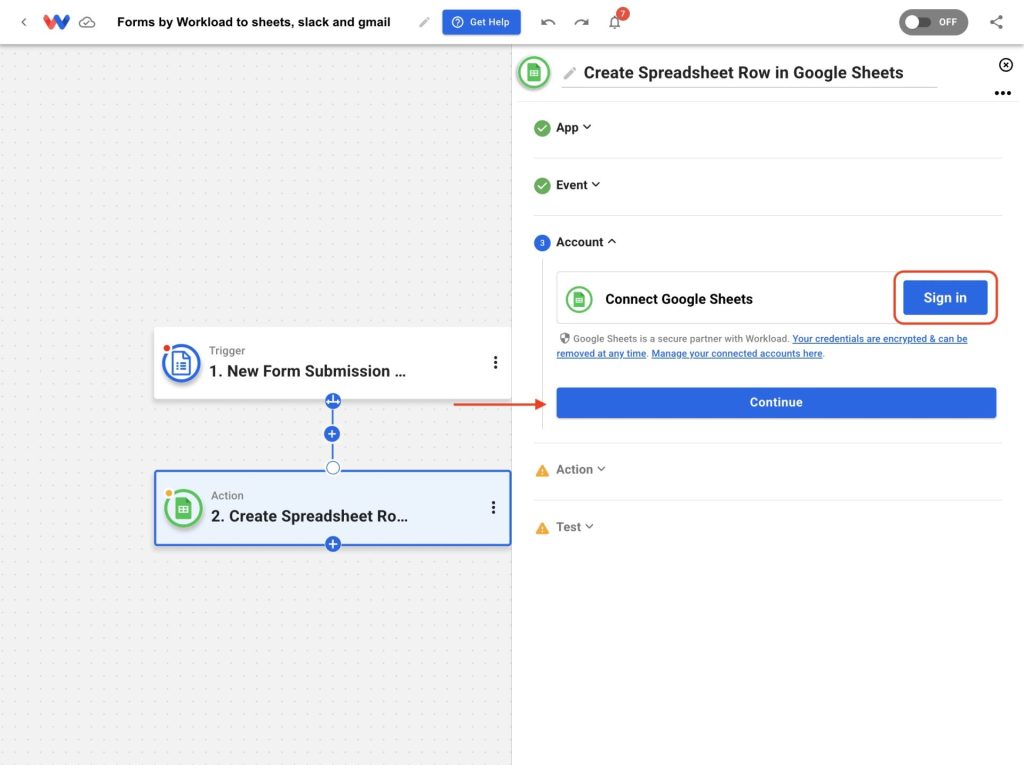Undo the last change
The height and width of the screenshot is (765, 1024).
pos(548,22)
